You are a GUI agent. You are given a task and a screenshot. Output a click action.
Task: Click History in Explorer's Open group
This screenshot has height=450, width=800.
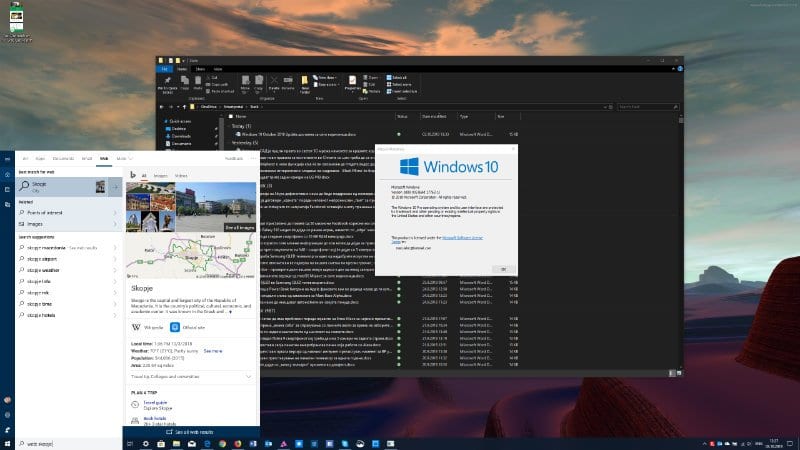point(371,91)
